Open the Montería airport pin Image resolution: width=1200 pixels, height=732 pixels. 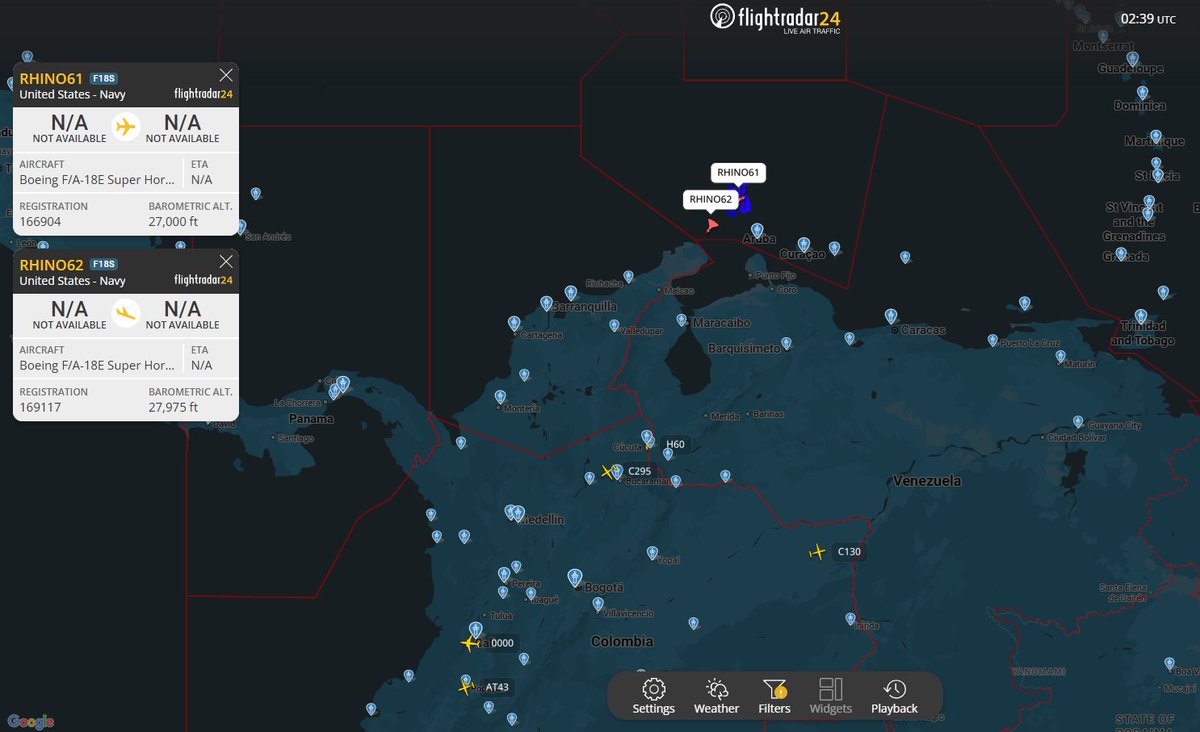pos(500,397)
